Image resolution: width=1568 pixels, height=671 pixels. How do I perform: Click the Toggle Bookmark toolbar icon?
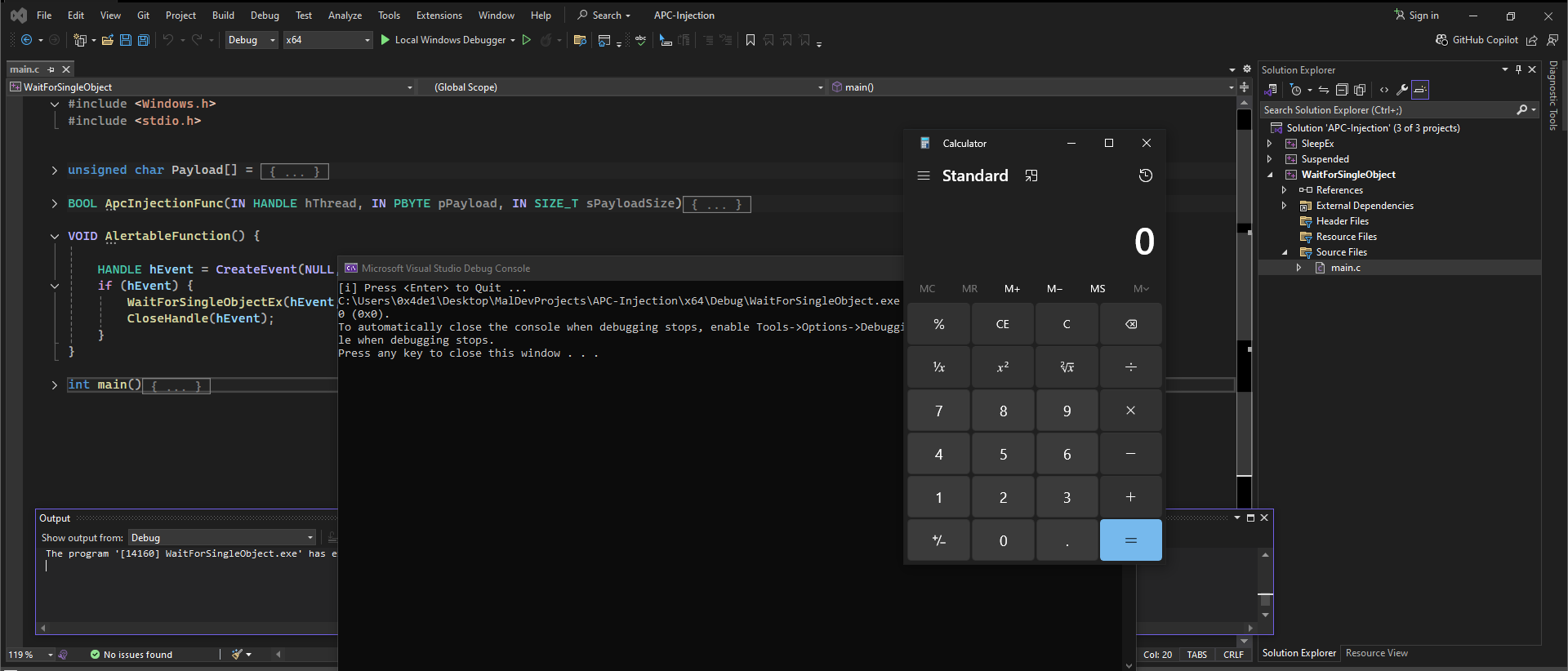click(751, 40)
